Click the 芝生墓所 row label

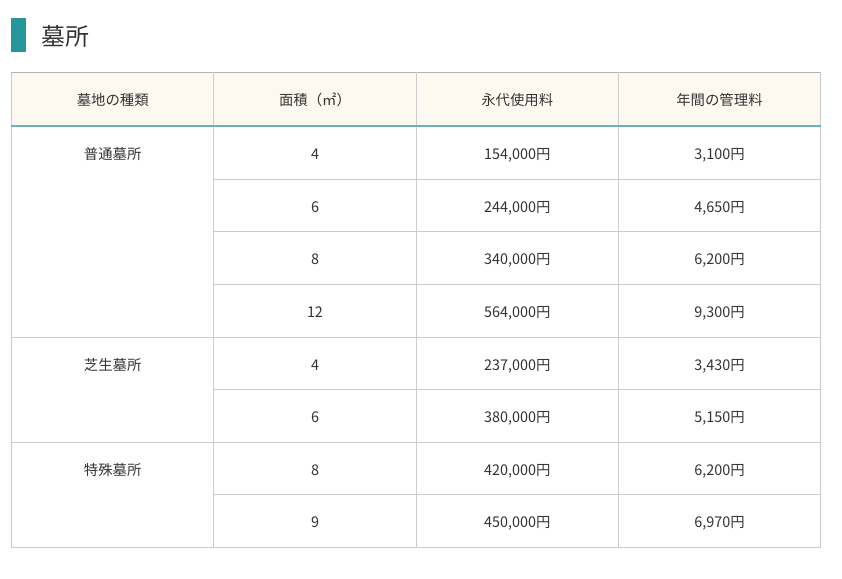click(112, 365)
